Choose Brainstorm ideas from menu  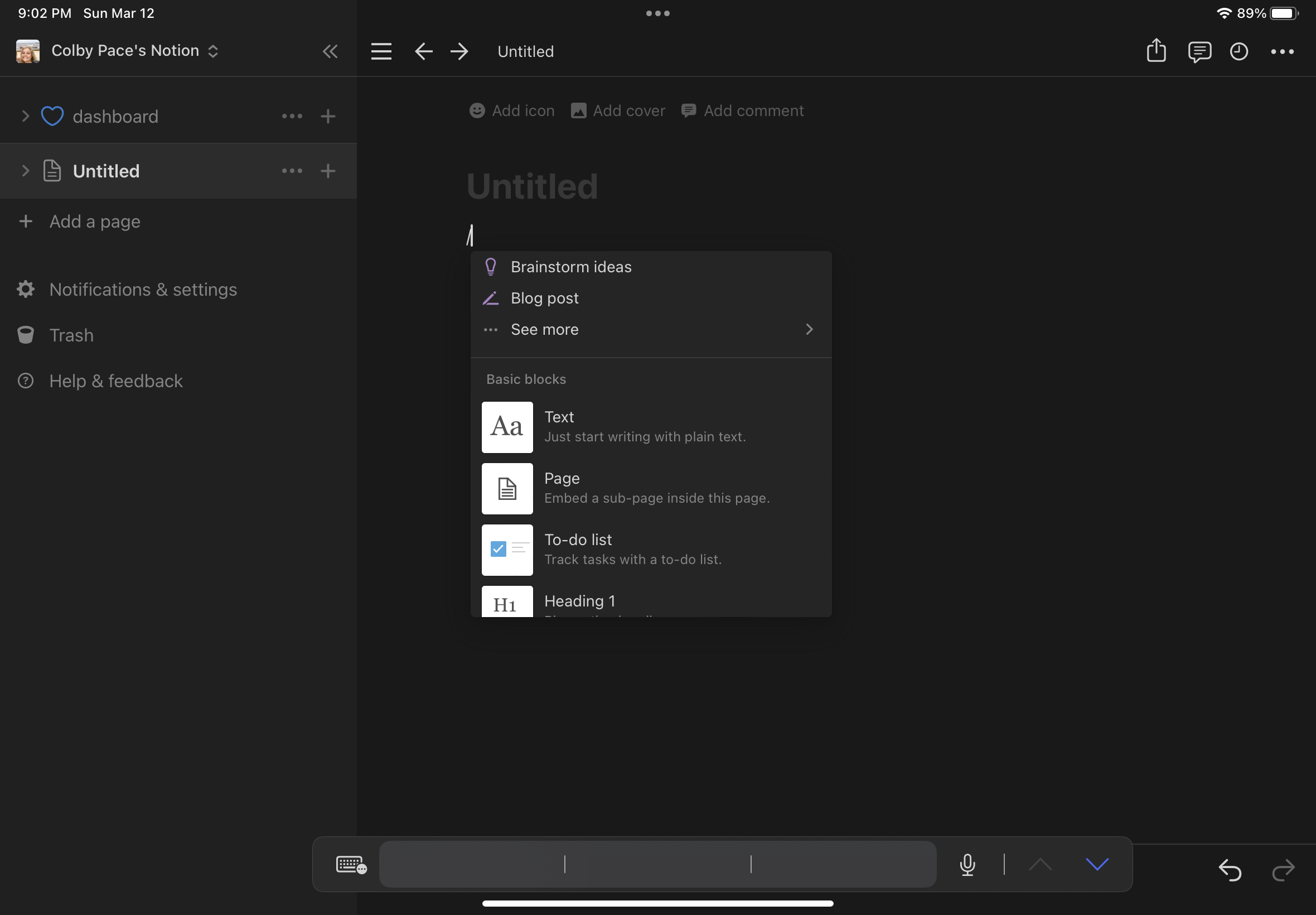[570, 267]
